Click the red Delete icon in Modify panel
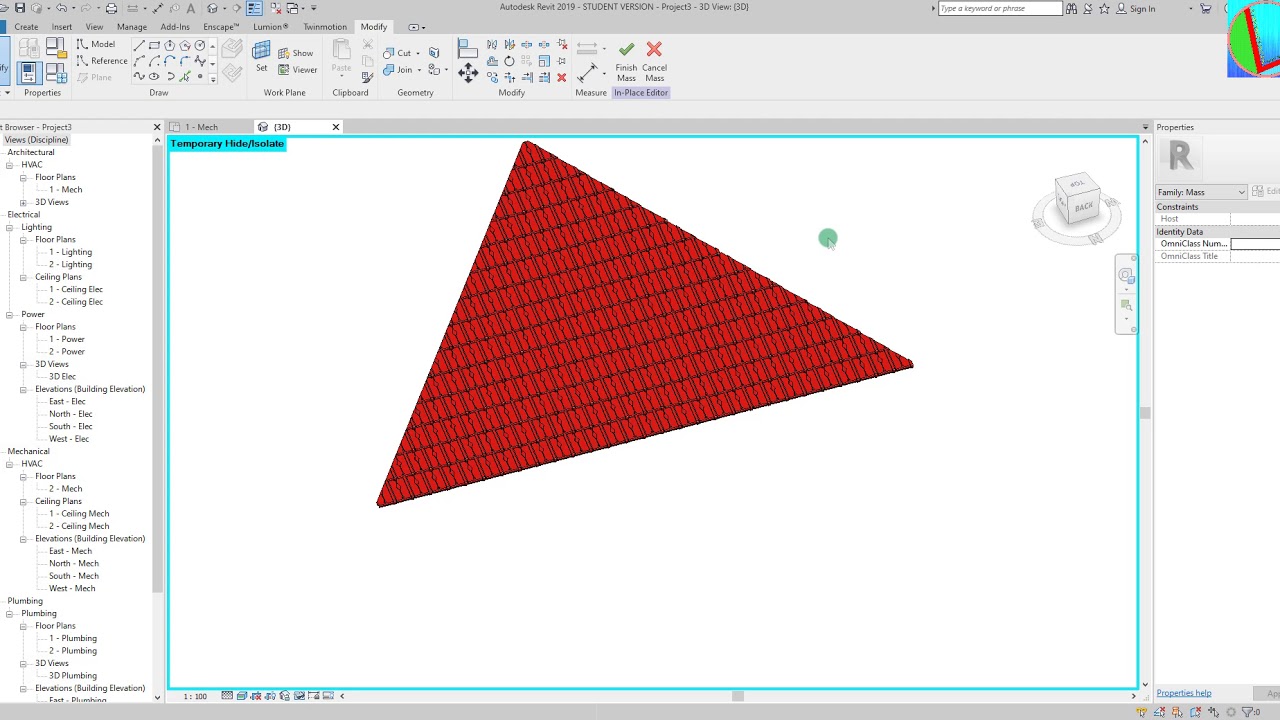 coord(561,77)
